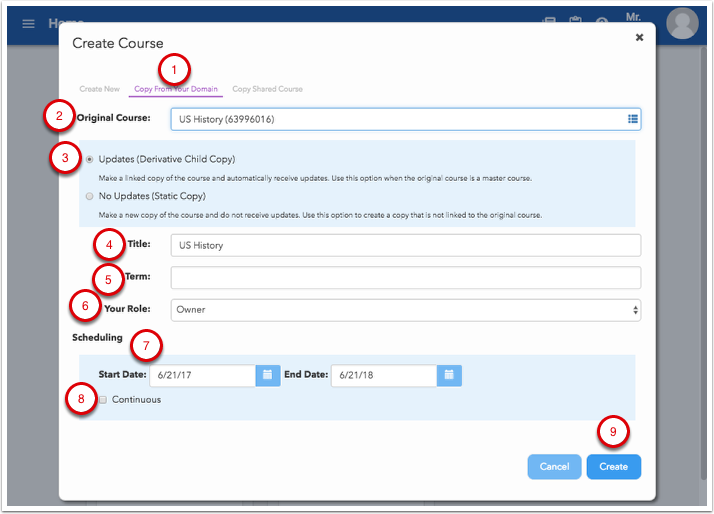Open the Start Date calendar picker
Screen dimensions: 714x514
pyautogui.click(x=268, y=375)
